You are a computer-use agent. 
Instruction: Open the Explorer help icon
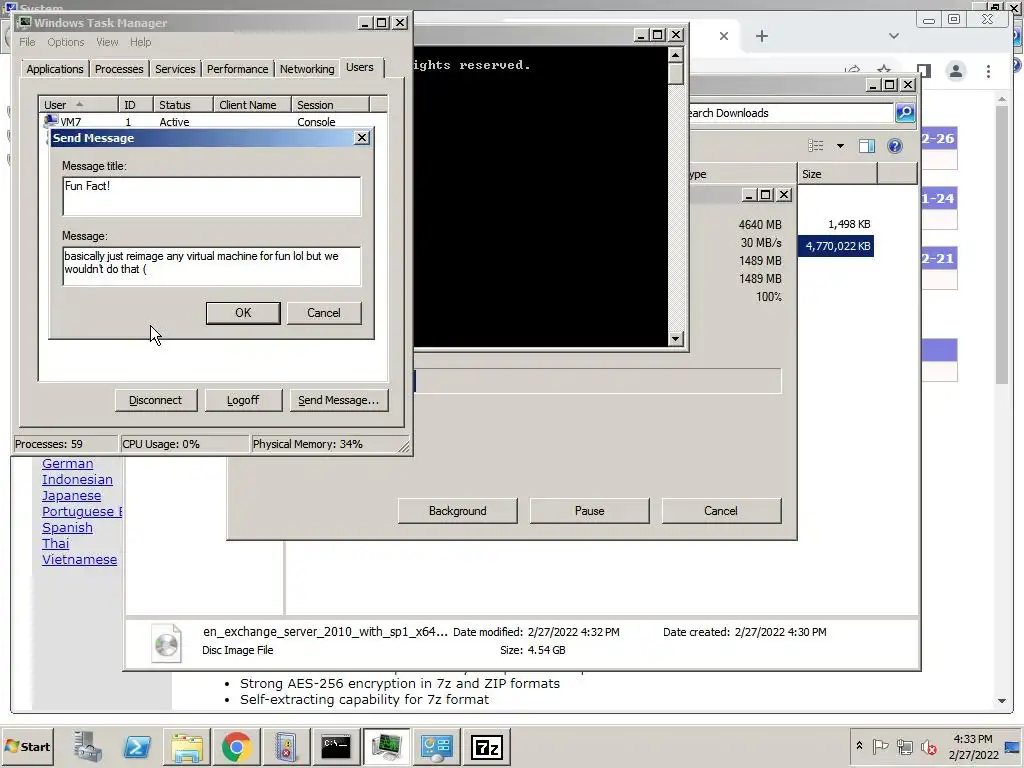coord(895,146)
